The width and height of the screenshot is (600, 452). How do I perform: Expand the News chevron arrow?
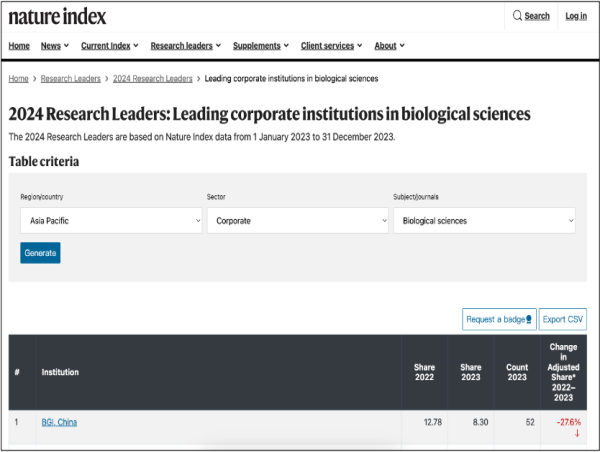click(x=66, y=46)
